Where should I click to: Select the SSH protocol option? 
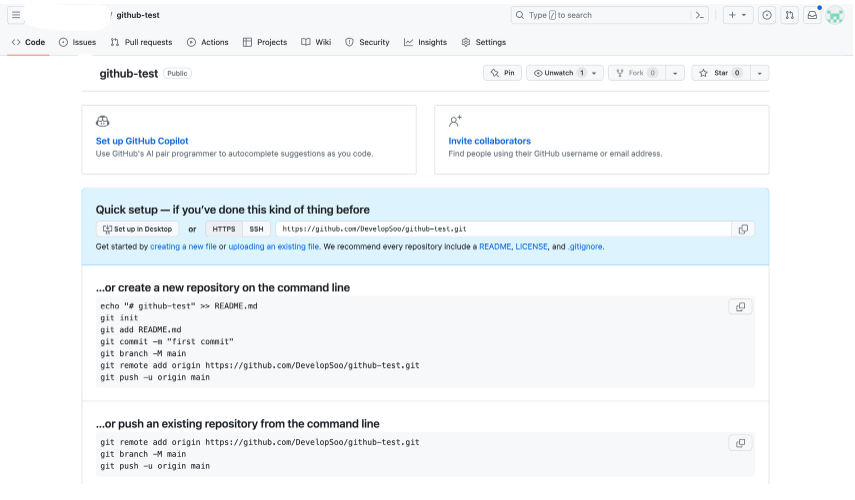tap(256, 229)
